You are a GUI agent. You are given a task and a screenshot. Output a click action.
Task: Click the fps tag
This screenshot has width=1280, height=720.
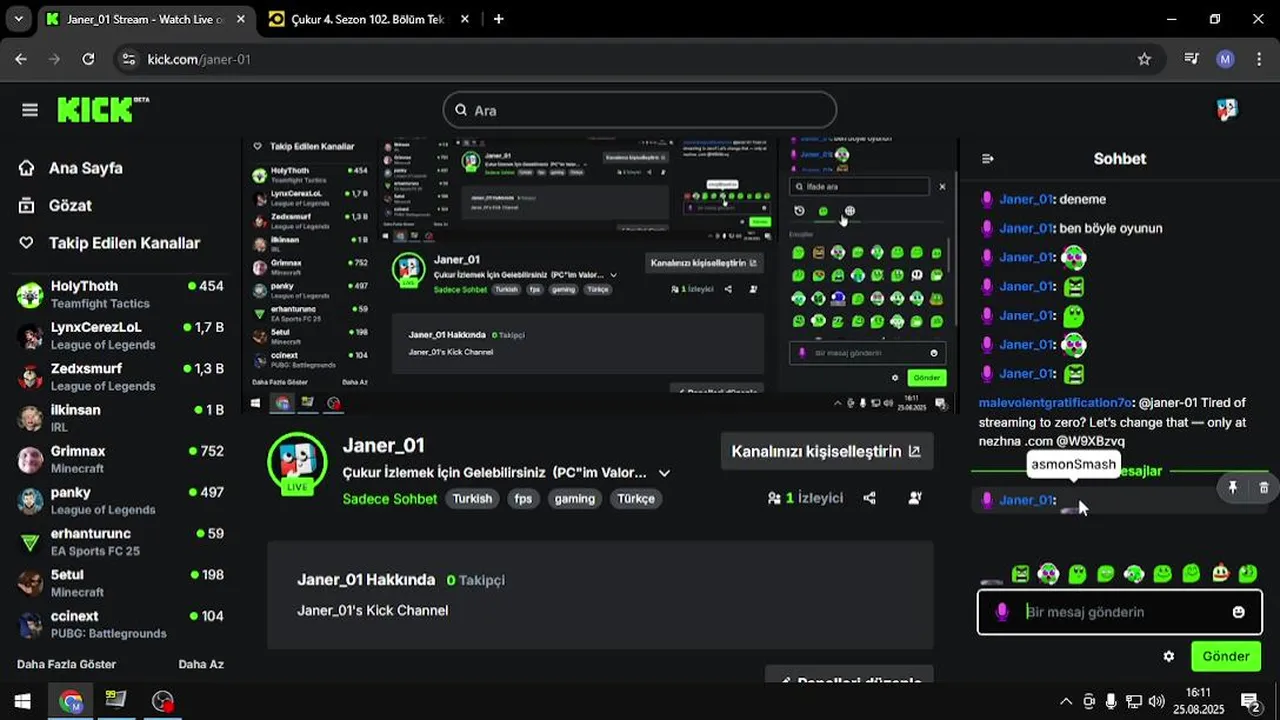click(x=523, y=498)
